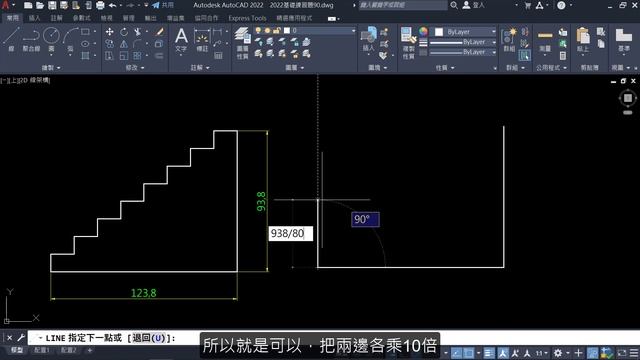Click the Group icon
640x360 pixels.
point(509,40)
